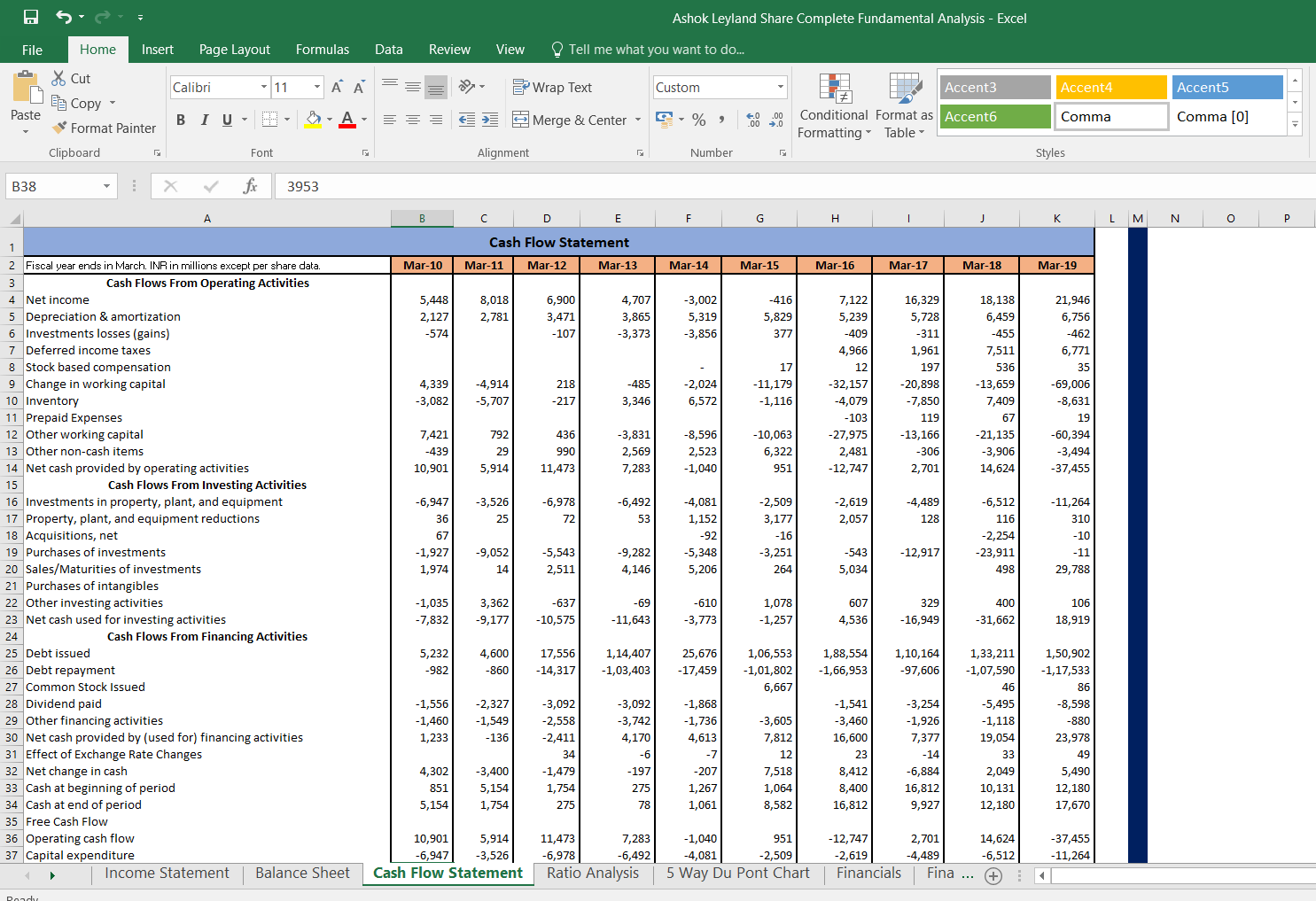
Task: Apply Comma Style icon
Action: pyautogui.click(x=721, y=120)
